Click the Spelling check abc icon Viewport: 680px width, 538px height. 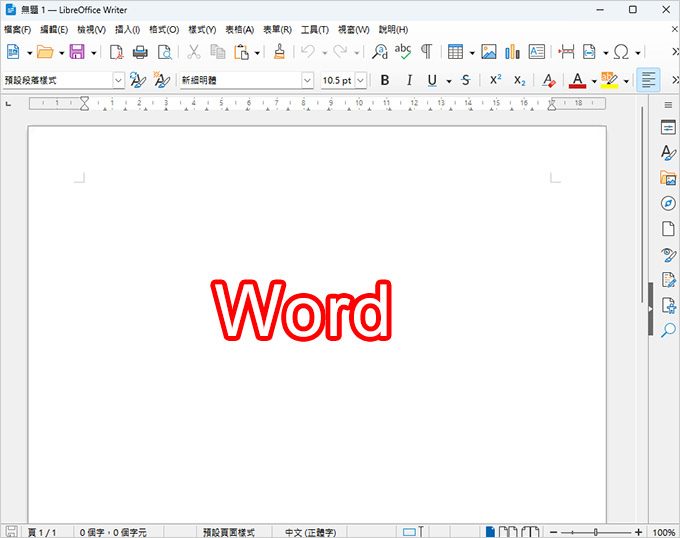coord(403,52)
